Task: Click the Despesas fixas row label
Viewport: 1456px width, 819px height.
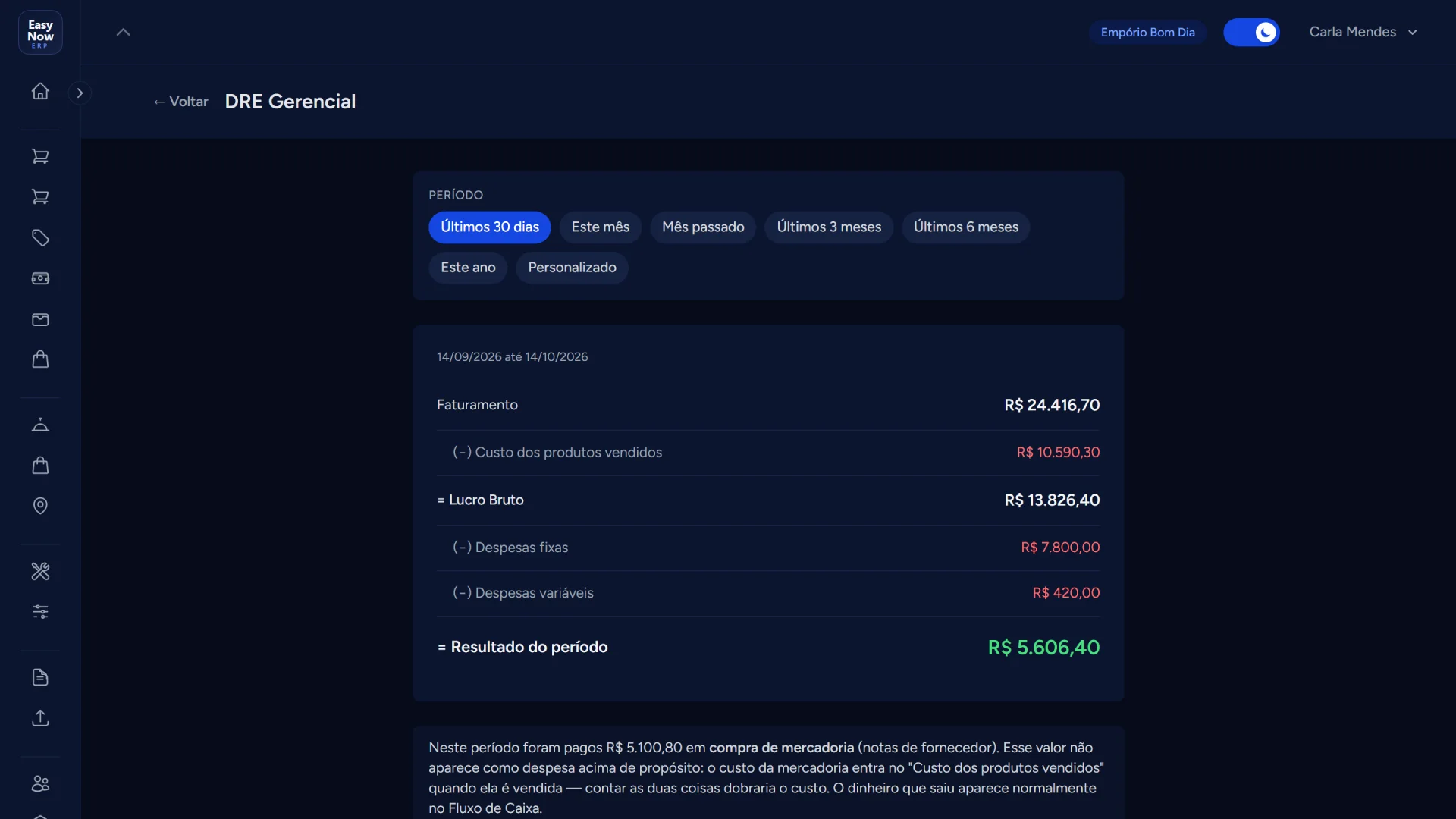Action: pyautogui.click(x=510, y=548)
